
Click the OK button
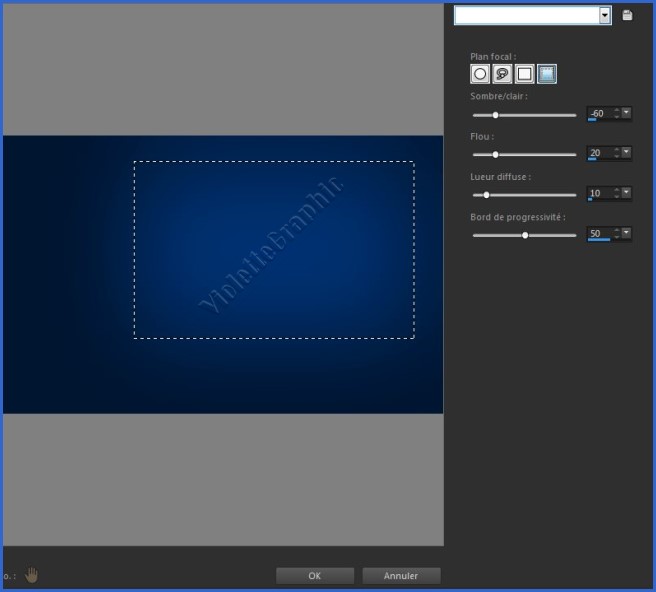pyautogui.click(x=314, y=575)
